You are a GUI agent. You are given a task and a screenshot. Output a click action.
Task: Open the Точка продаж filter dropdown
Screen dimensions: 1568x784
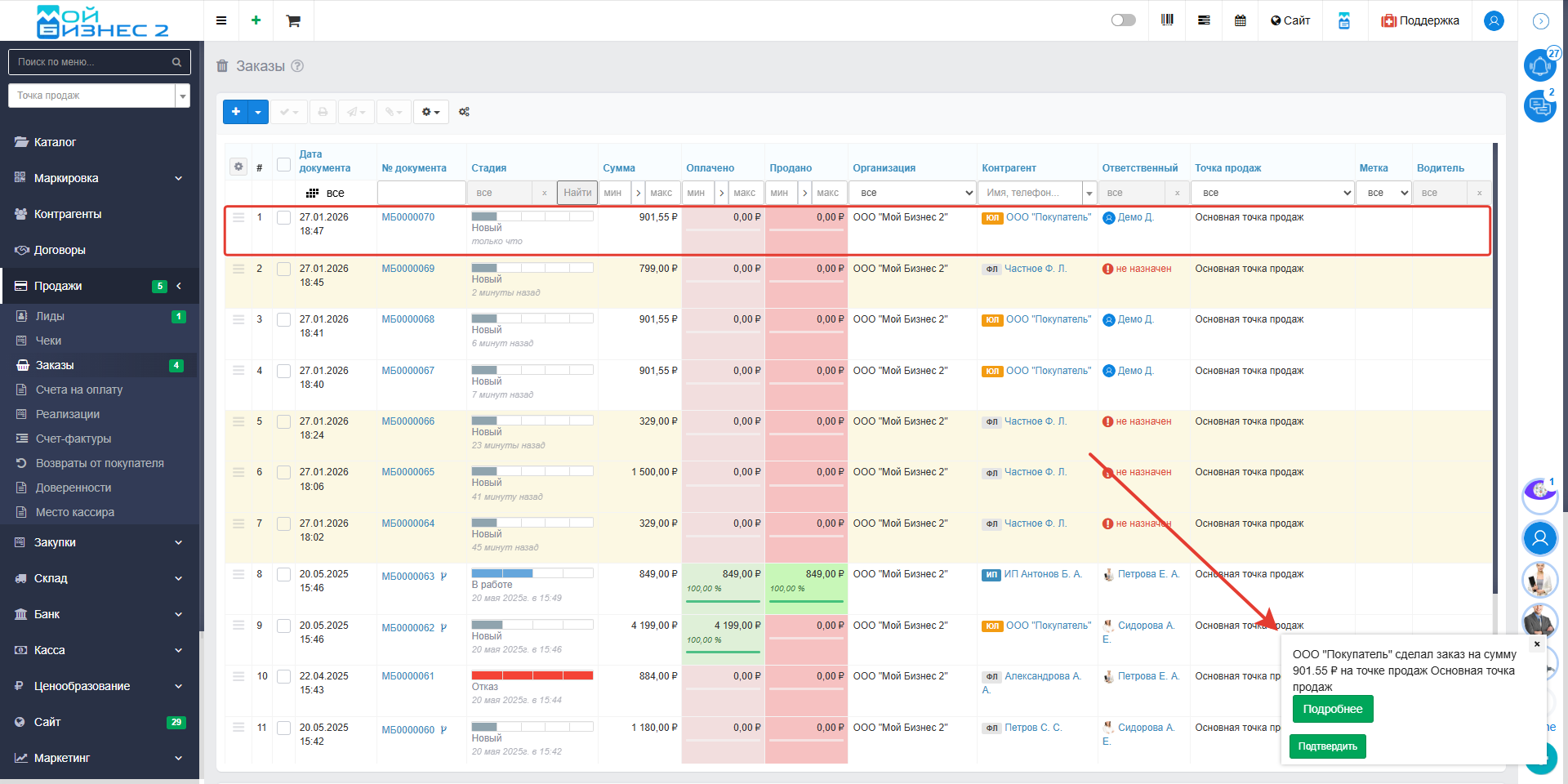[x=1272, y=193]
